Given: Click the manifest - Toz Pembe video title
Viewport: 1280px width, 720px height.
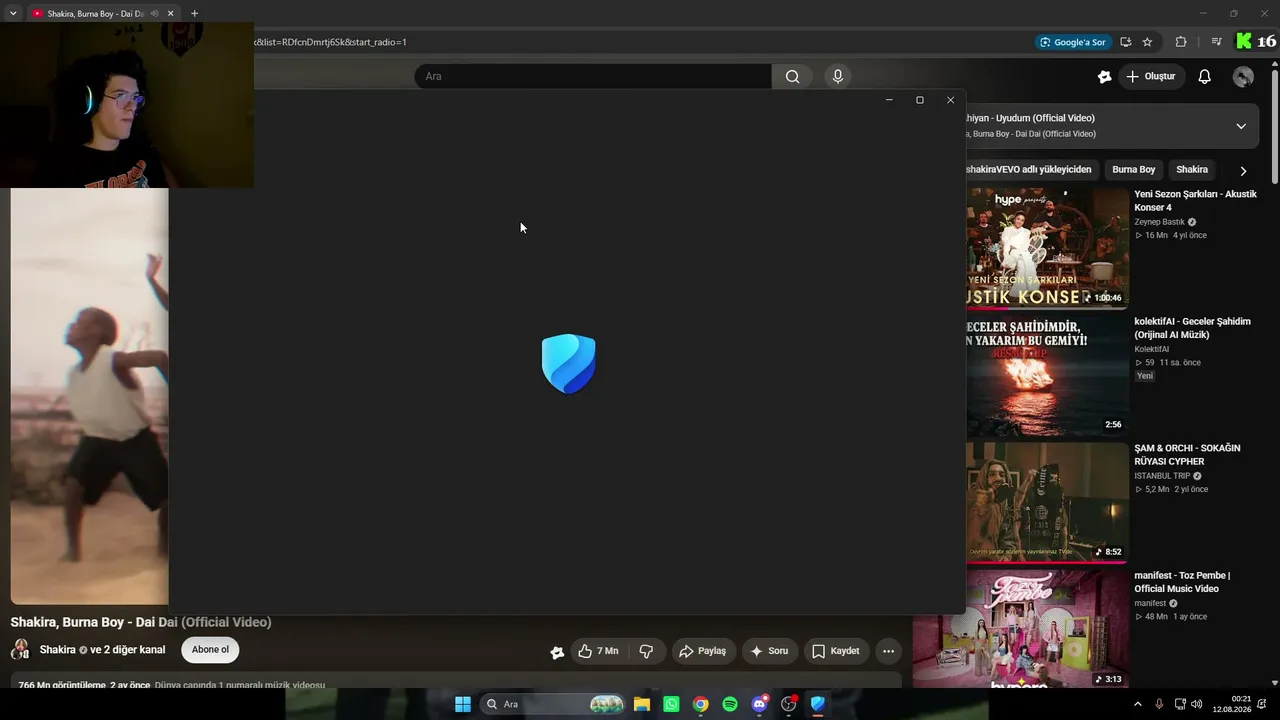Looking at the screenshot, I should pos(1182,582).
